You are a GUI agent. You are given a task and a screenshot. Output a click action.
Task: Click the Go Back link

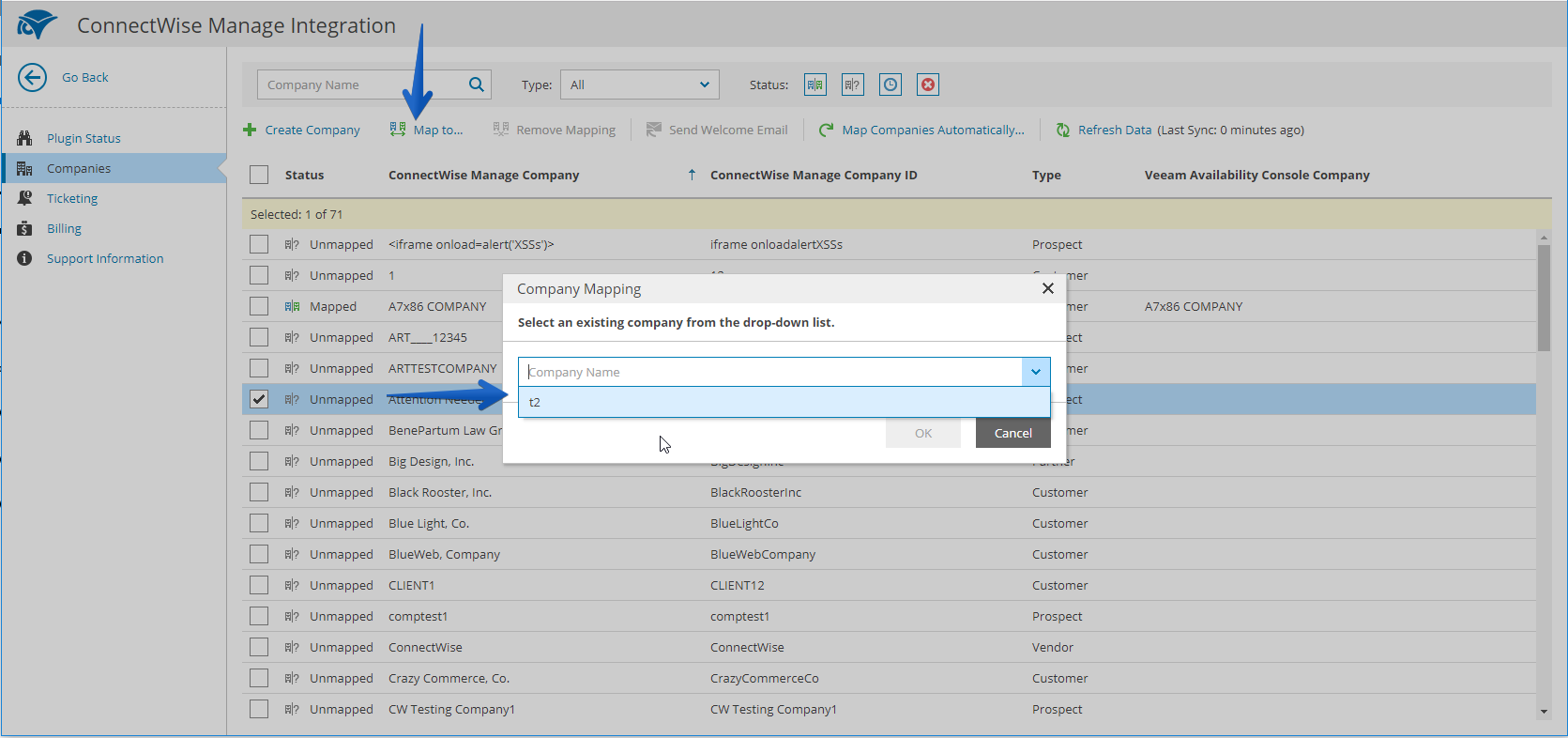pos(84,78)
